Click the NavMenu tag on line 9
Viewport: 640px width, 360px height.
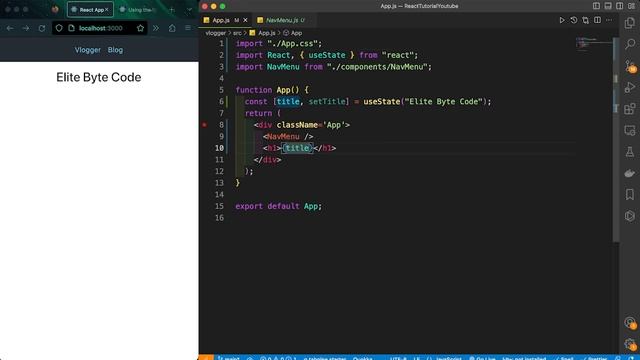[x=283, y=136]
